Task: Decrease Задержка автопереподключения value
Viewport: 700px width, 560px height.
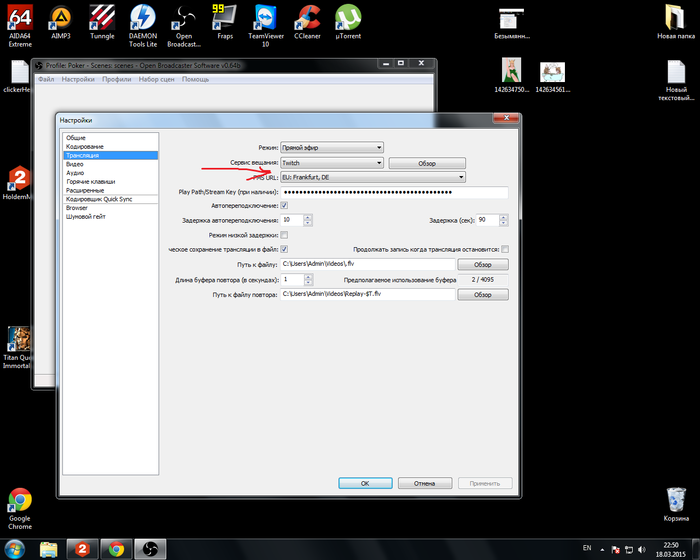Action: click(x=308, y=223)
